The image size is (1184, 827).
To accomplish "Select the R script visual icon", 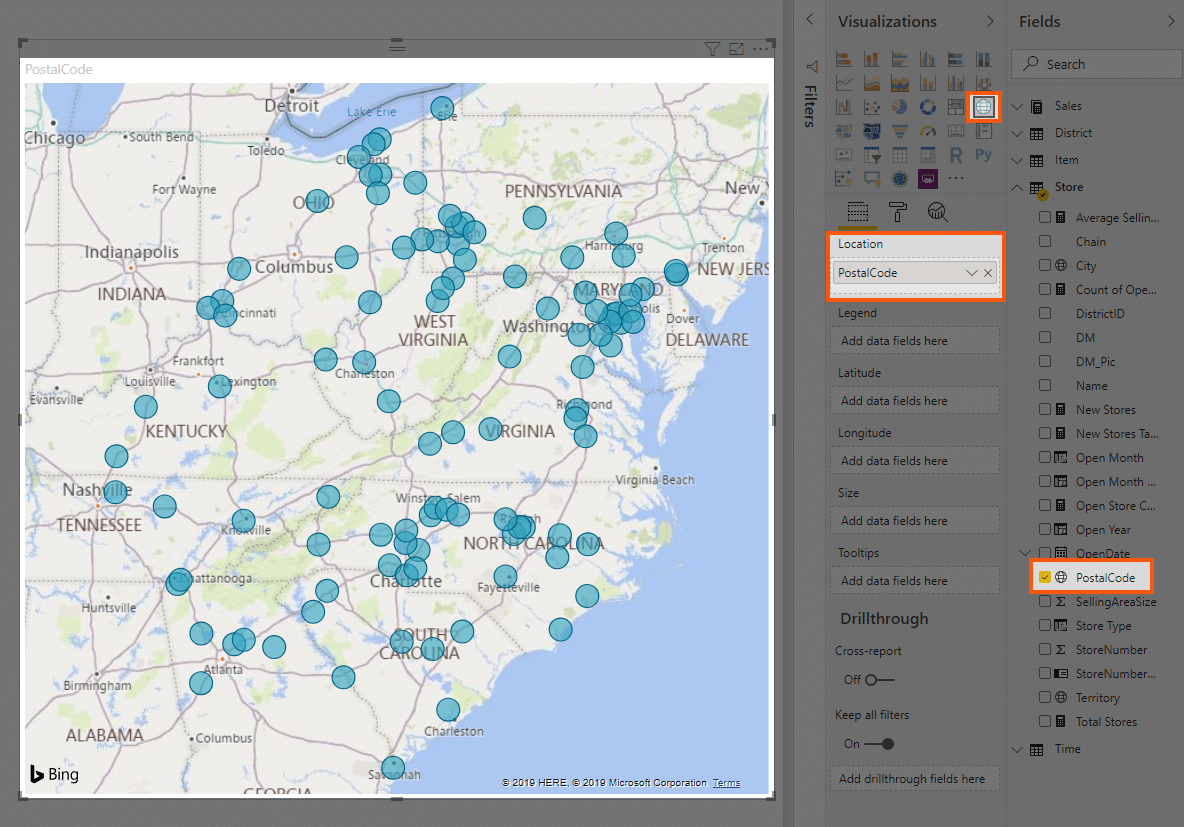I will pos(956,154).
